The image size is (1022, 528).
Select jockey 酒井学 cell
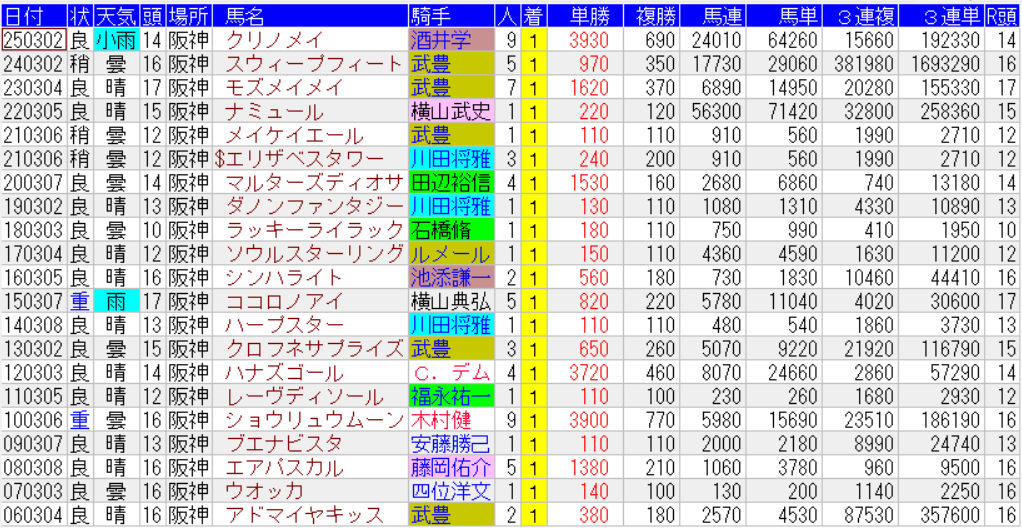(x=450, y=40)
